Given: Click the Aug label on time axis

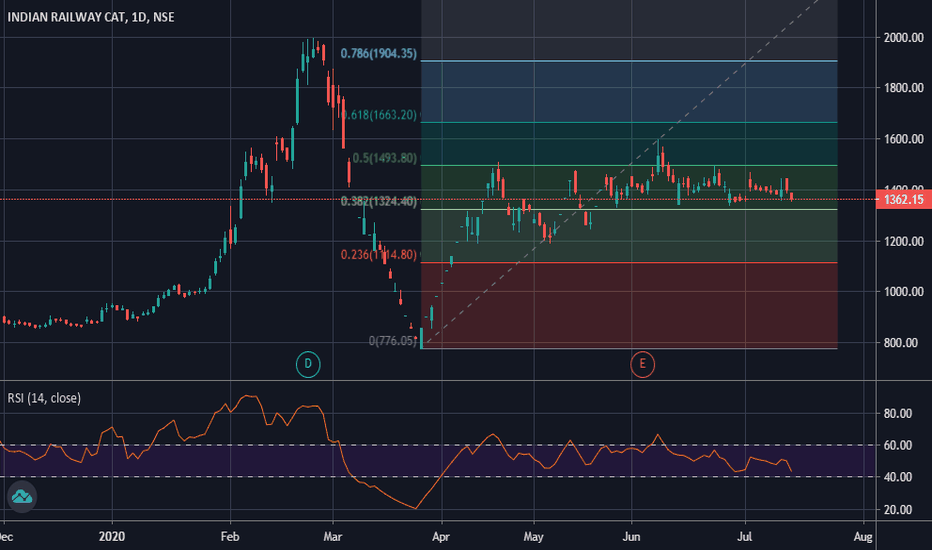Looking at the screenshot, I should click(863, 536).
